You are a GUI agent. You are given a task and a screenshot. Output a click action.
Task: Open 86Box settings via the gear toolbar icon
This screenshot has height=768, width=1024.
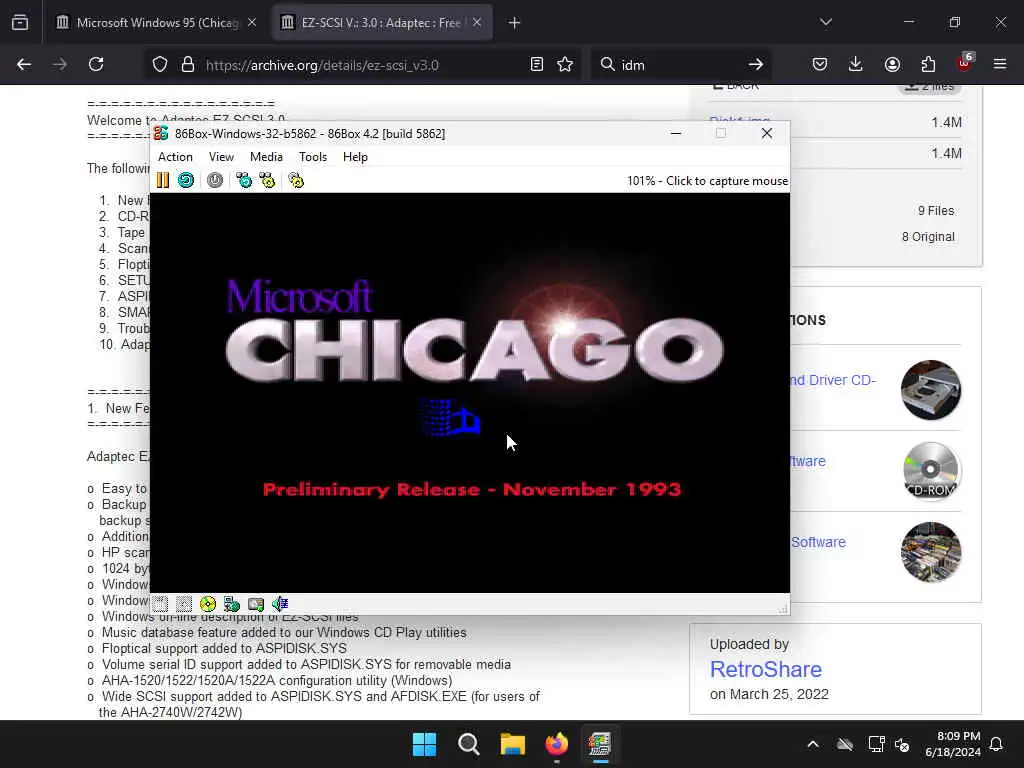(x=296, y=180)
